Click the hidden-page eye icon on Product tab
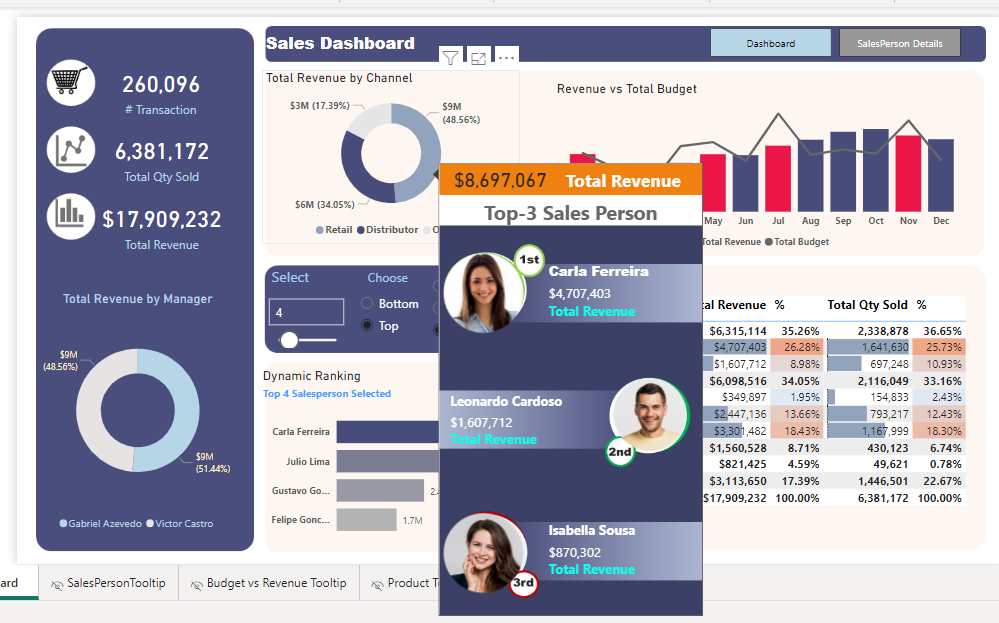Viewport: 999px width, 623px height. tap(377, 584)
